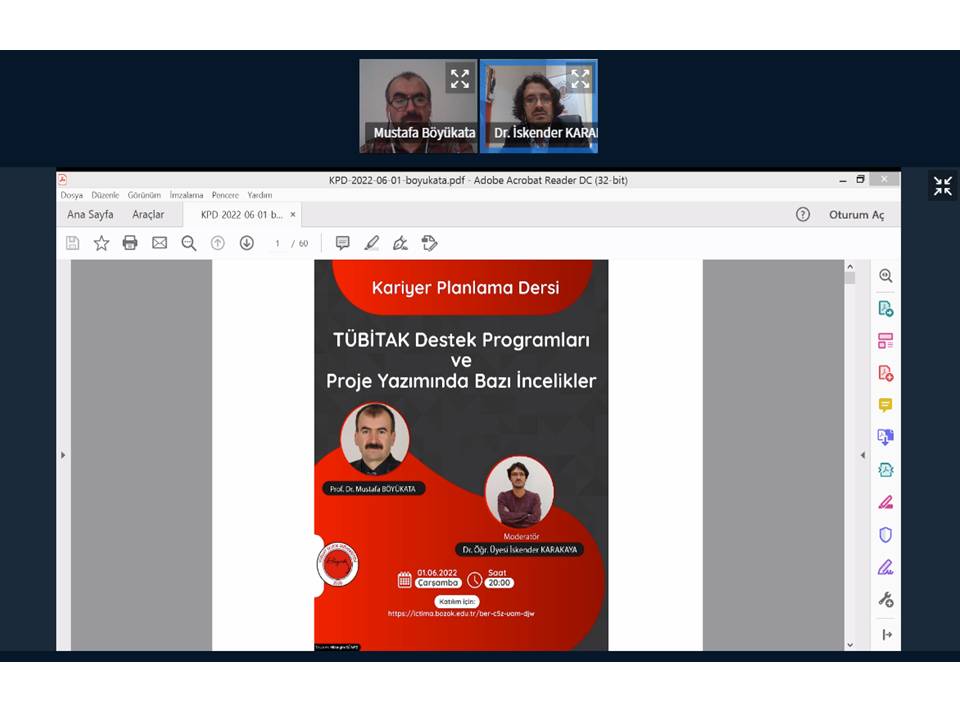Viewport: 960px width, 720px height.
Task: Add a sticky note comment from toolbar
Action: [x=342, y=243]
